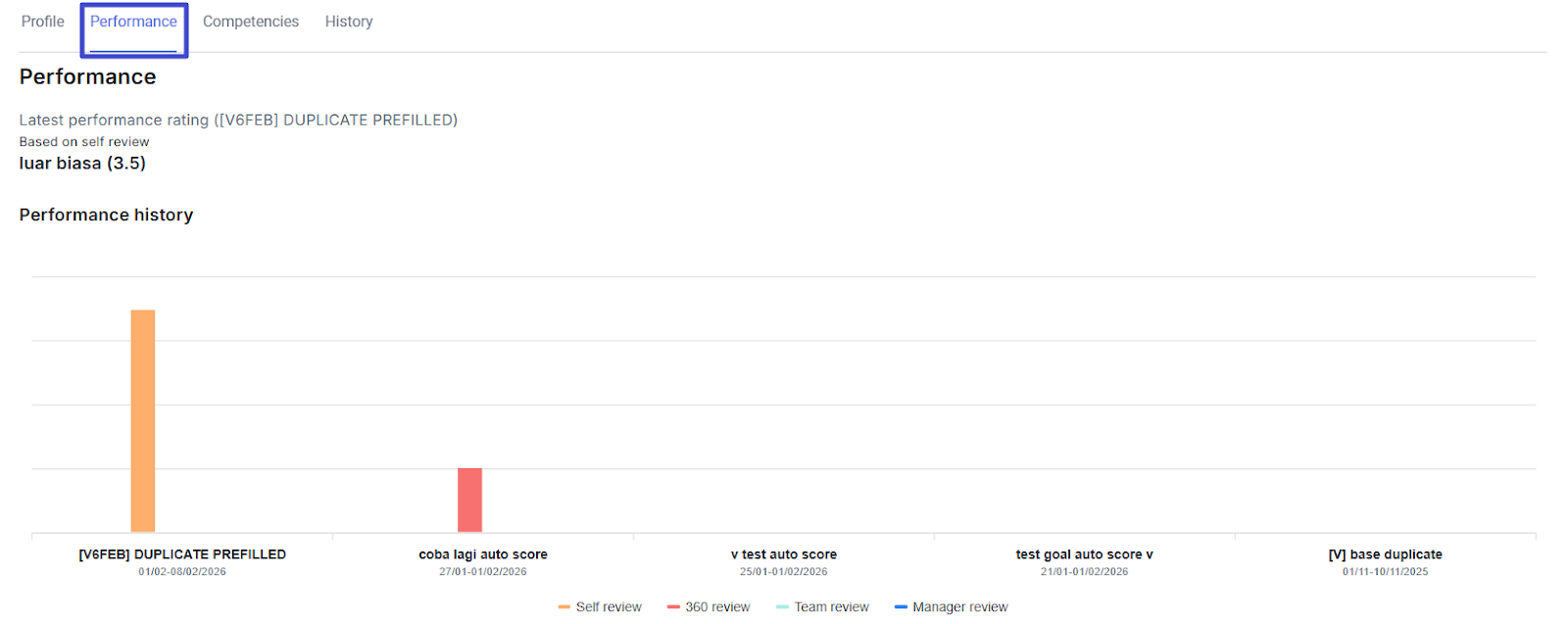The image size is (1568, 624).
Task: Click the v test auto score label
Action: (x=784, y=554)
